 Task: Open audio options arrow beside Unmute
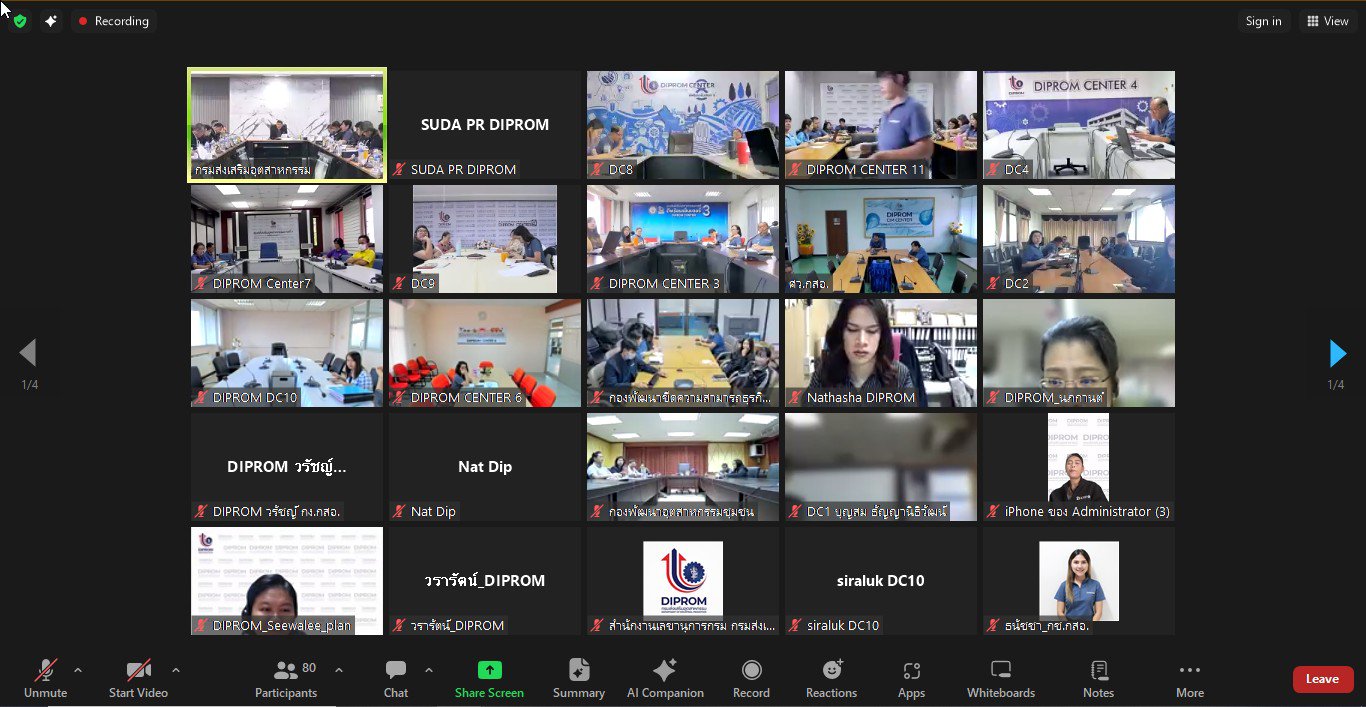[x=78, y=670]
